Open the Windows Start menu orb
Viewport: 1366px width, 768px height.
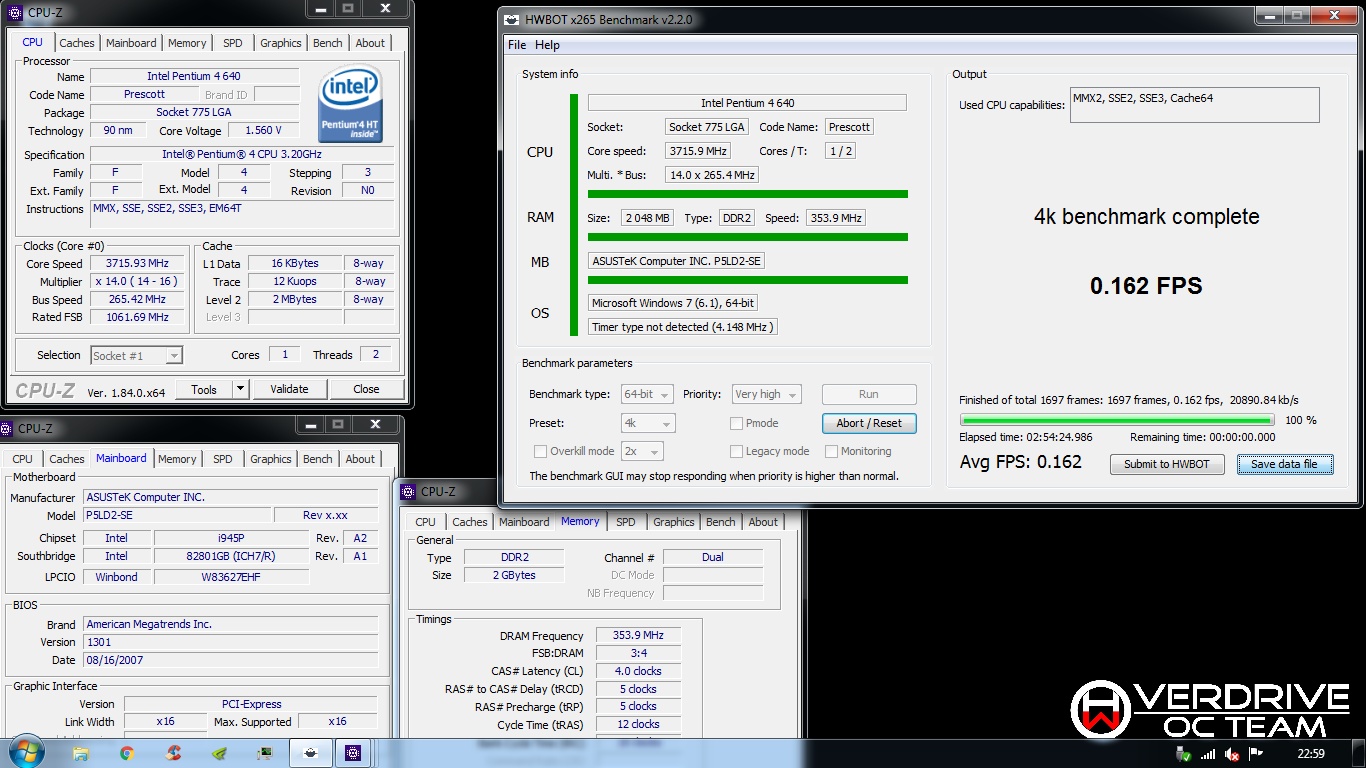pos(25,752)
